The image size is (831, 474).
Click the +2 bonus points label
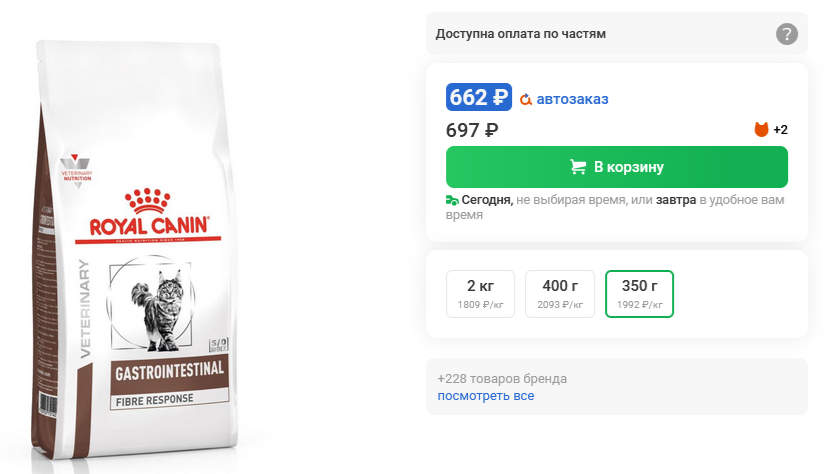(780, 130)
